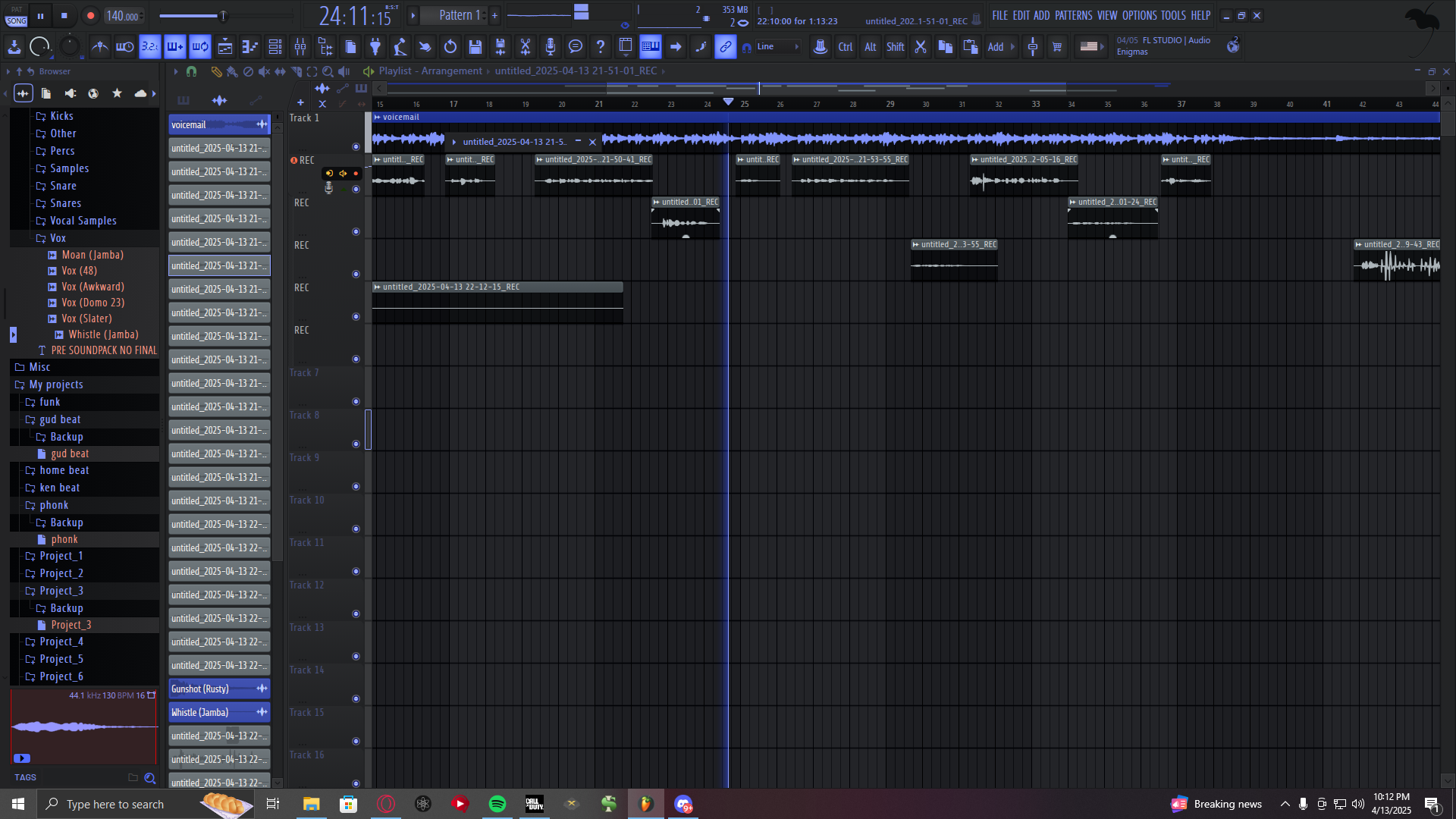The height and width of the screenshot is (819, 1456).
Task: Open the OPTIONS menu
Action: click(x=1139, y=15)
